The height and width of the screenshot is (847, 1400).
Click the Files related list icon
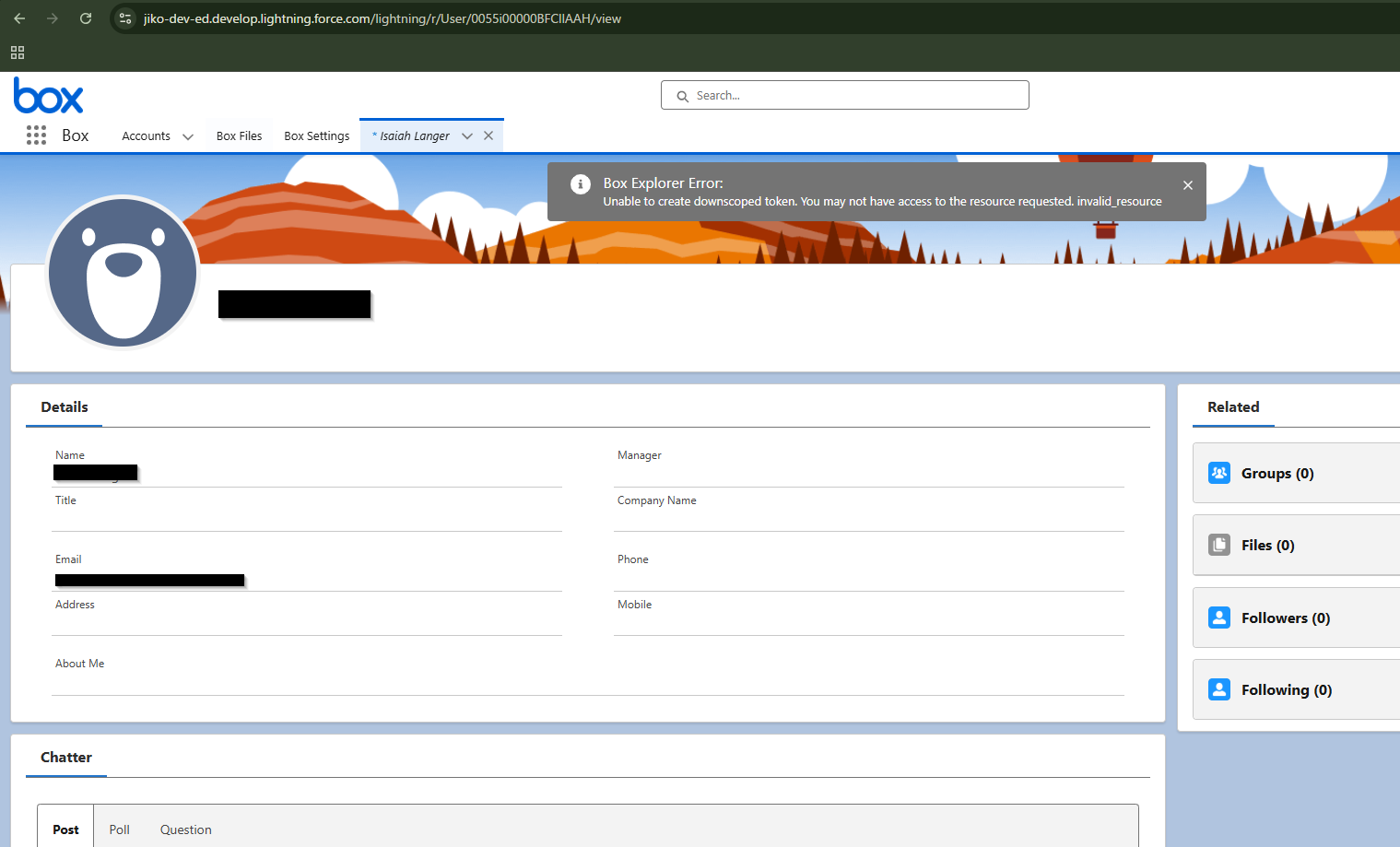pos(1218,545)
